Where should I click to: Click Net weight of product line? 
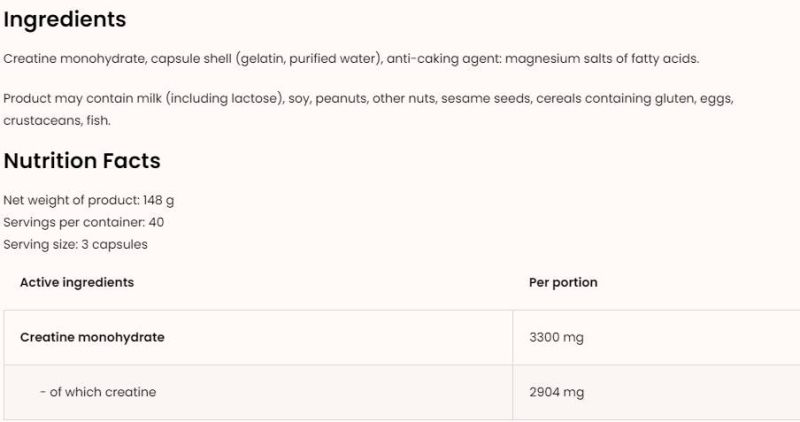89,200
